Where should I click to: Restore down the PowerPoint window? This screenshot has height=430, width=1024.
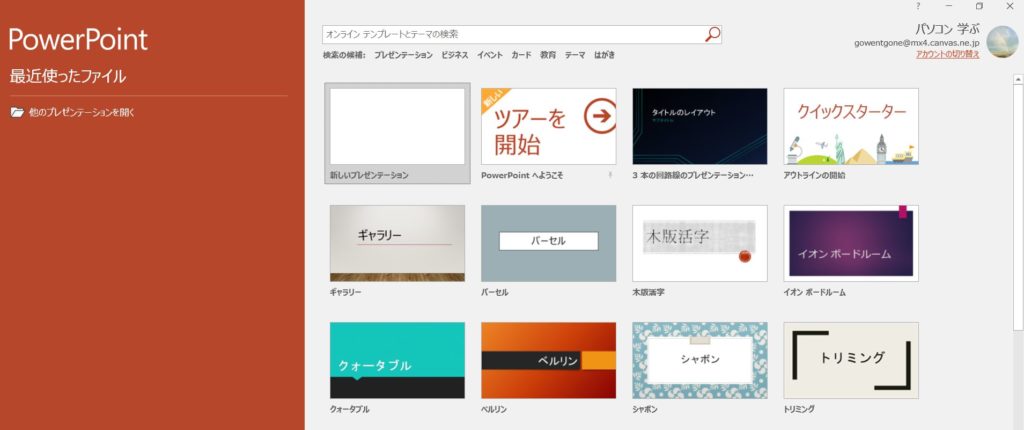(x=979, y=6)
